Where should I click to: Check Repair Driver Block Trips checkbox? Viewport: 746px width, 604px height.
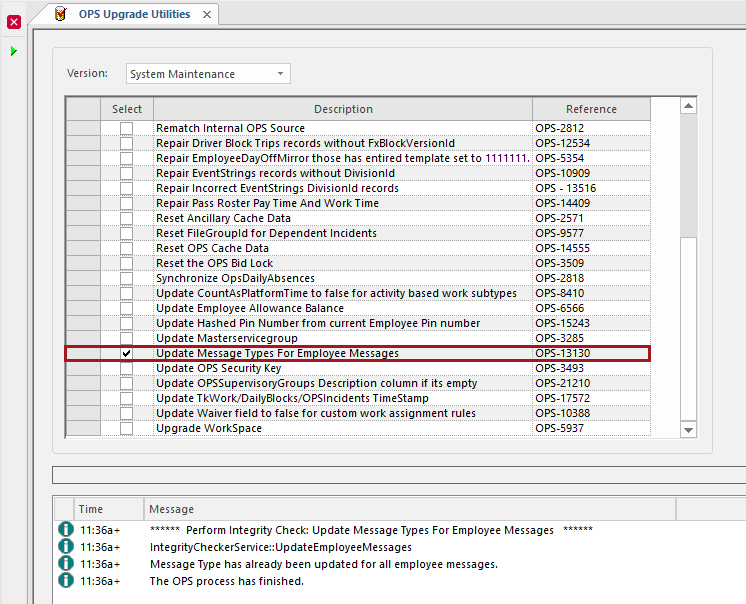[127, 143]
